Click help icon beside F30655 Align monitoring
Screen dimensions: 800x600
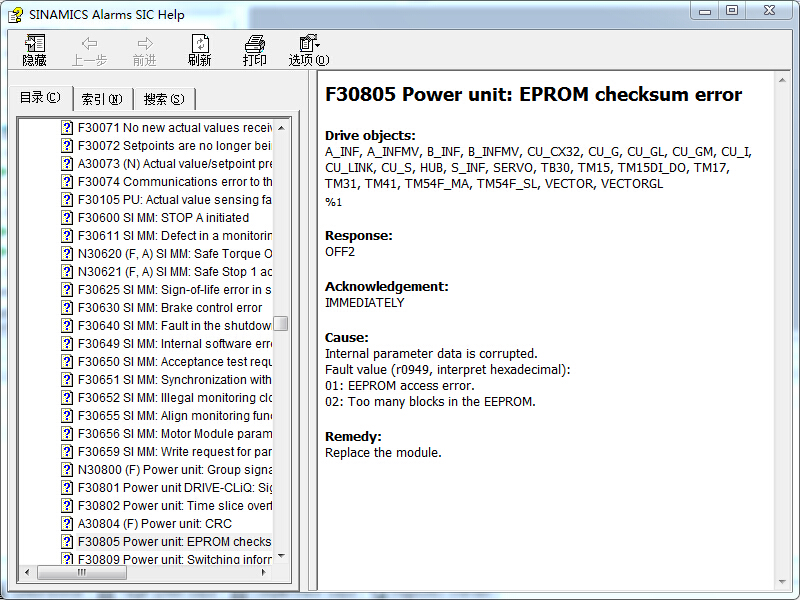pyautogui.click(x=67, y=415)
